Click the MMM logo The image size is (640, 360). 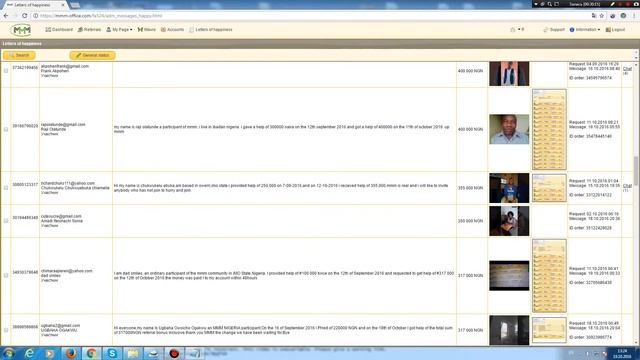[21, 30]
